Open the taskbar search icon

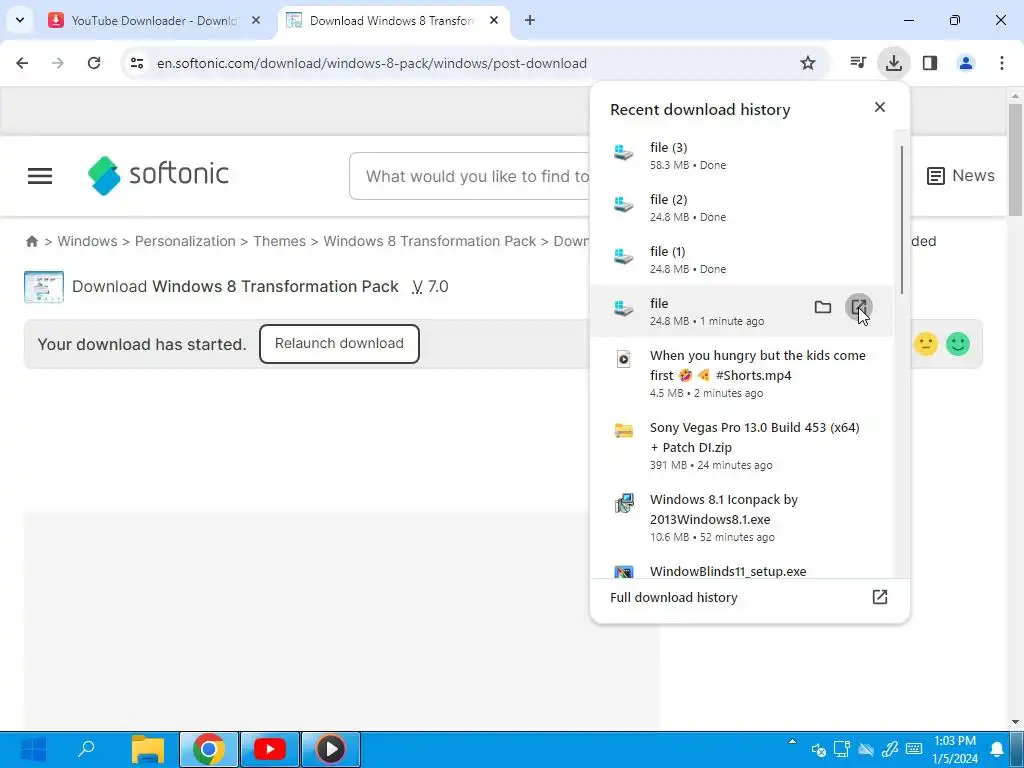coord(86,749)
